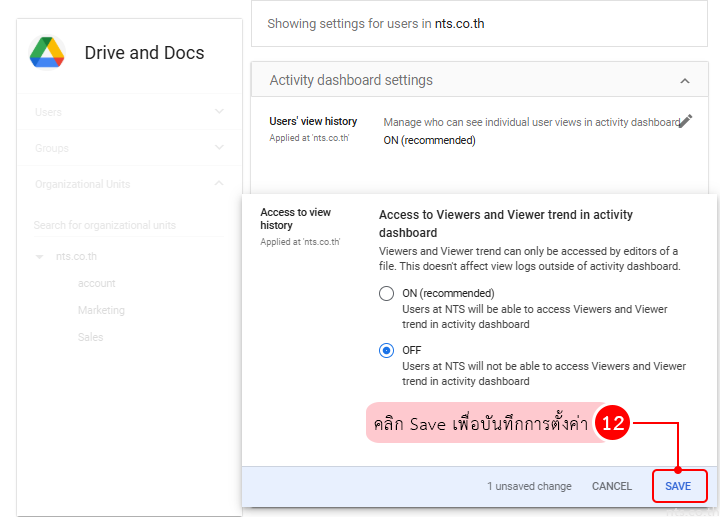720x517 pixels.
Task: Click SAVE to store the setting
Action: point(678,486)
